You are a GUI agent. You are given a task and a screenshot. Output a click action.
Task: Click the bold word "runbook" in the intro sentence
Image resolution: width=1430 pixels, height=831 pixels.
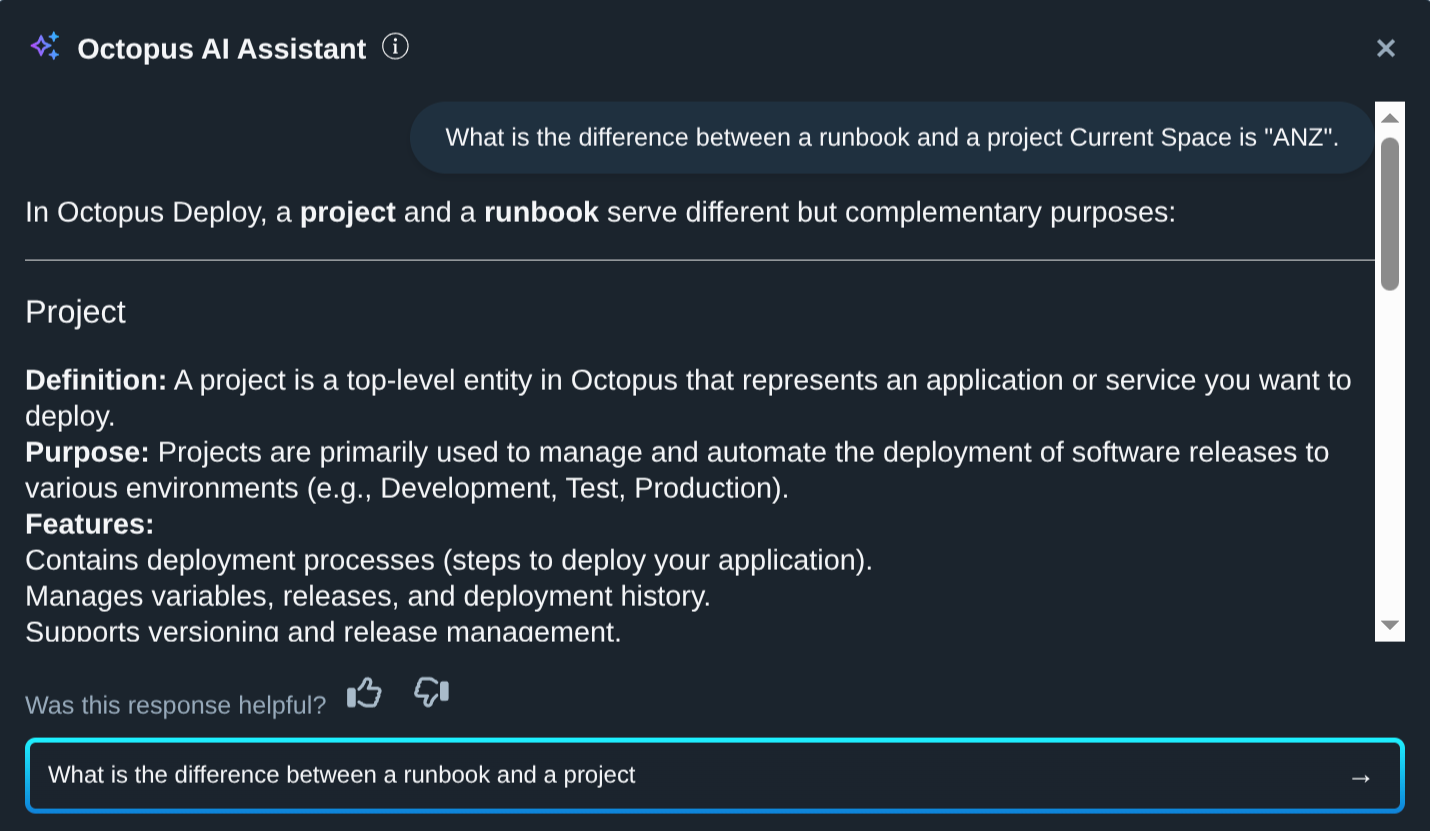tap(541, 212)
